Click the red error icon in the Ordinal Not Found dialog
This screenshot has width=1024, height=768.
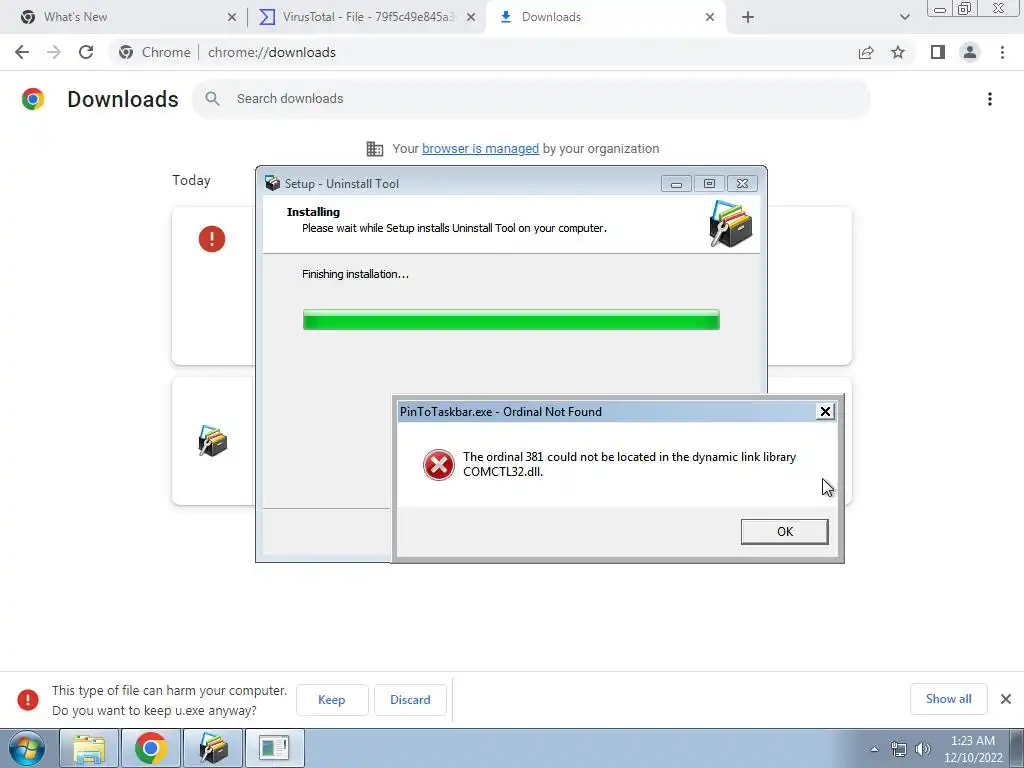pyautogui.click(x=438, y=465)
